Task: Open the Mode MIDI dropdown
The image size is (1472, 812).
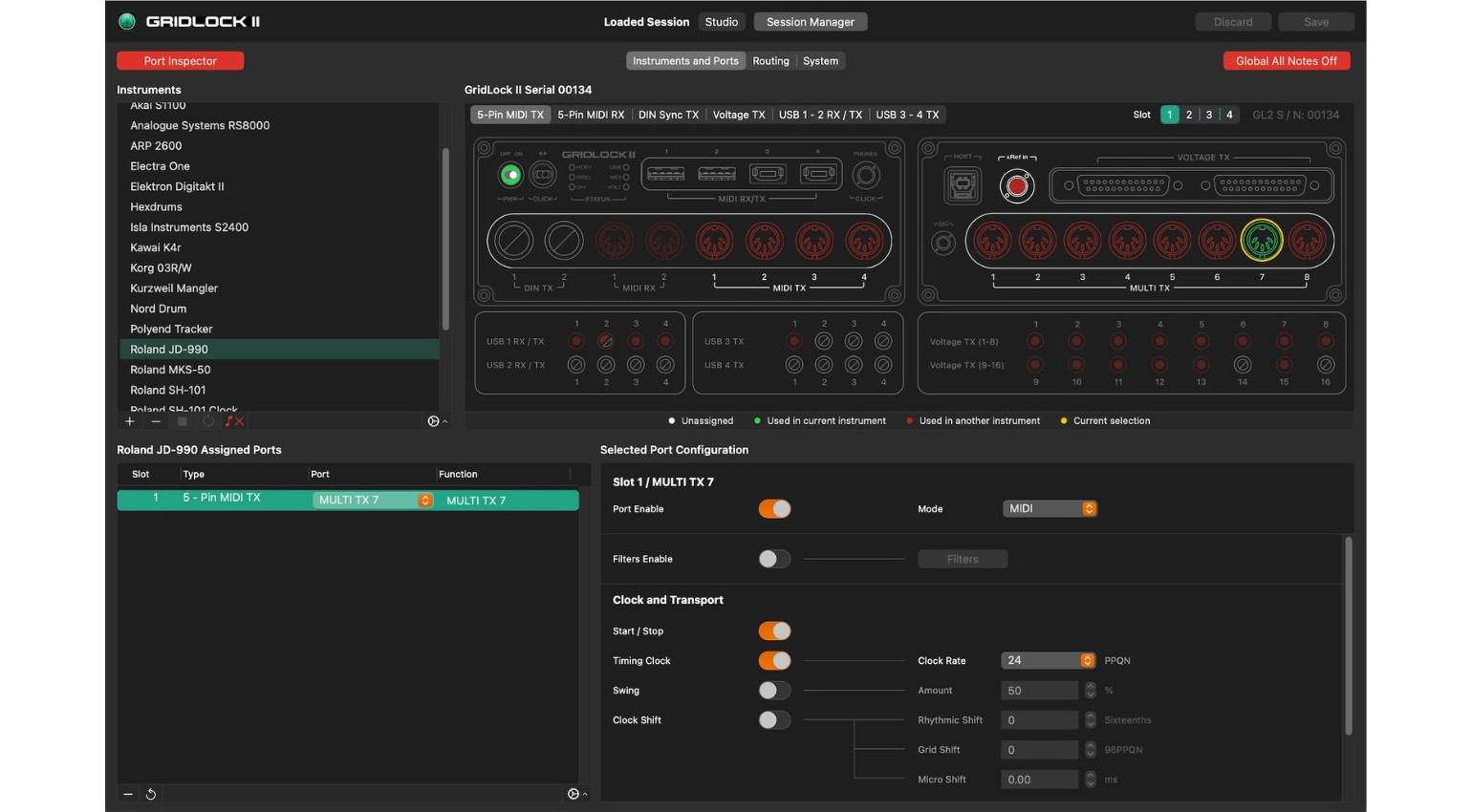Action: 1049,509
